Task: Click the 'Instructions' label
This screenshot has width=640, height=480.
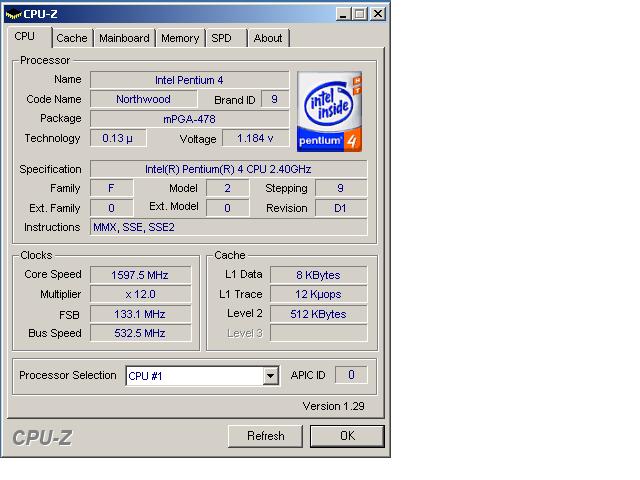Action: click(x=52, y=227)
